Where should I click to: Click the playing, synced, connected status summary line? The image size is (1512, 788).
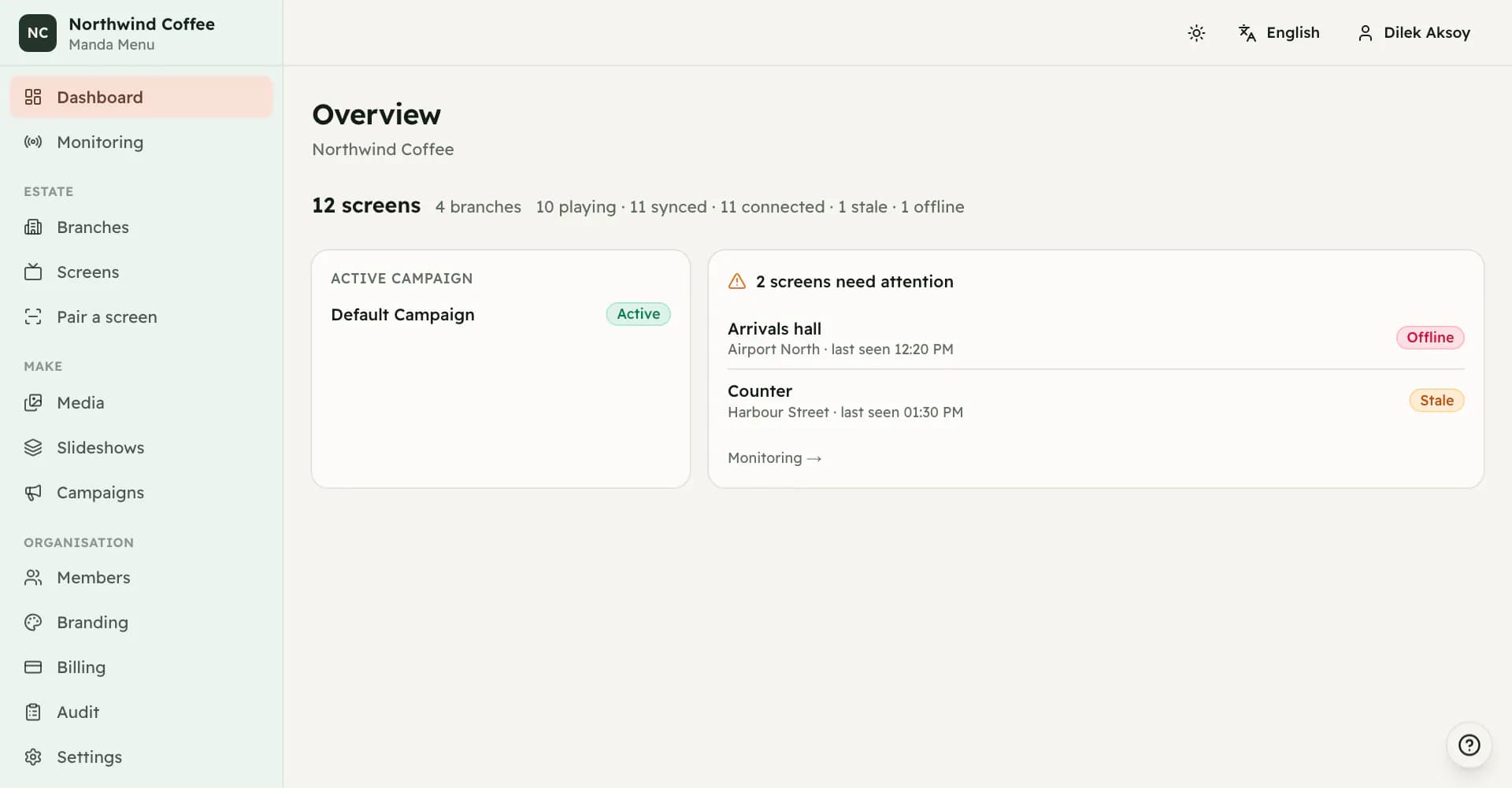pyautogui.click(x=750, y=206)
